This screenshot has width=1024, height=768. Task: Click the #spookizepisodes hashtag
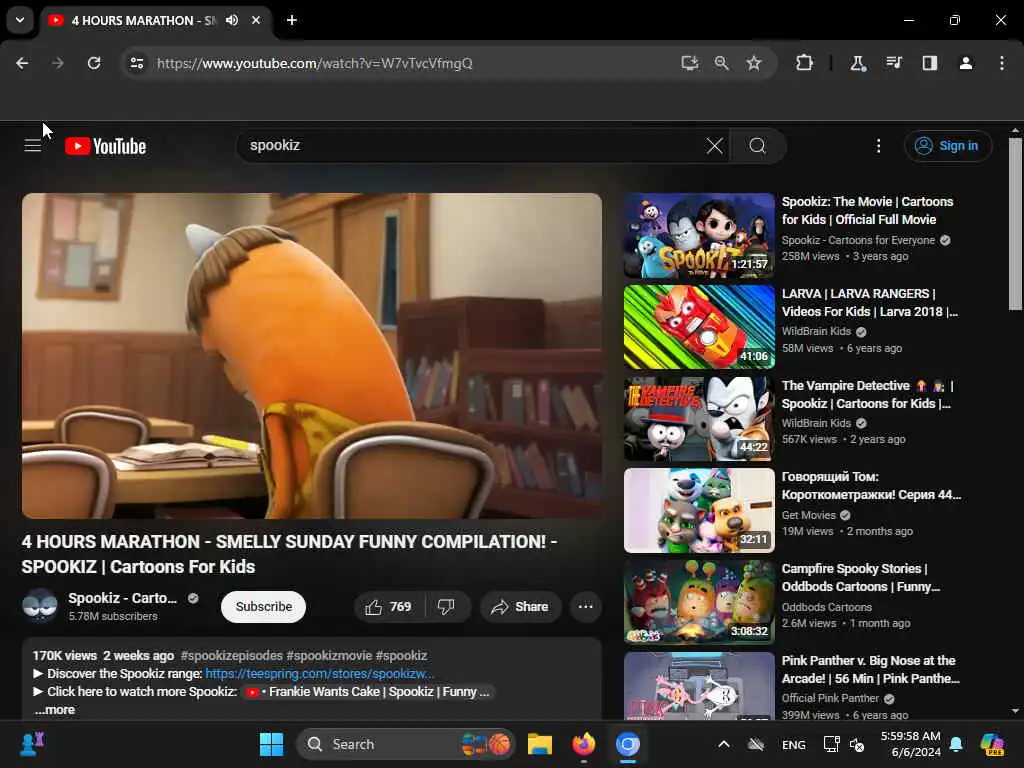click(232, 655)
